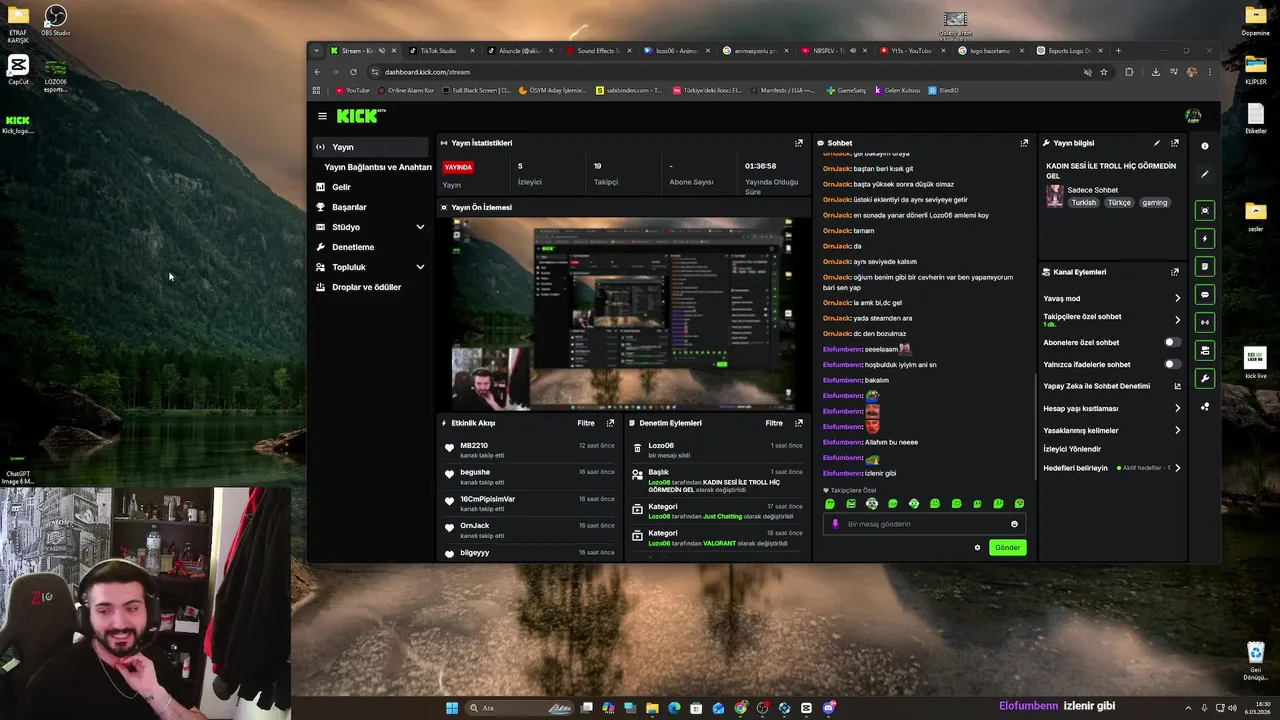The height and width of the screenshot is (720, 1280).
Task: Open the Kick hamburger menu
Action: (322, 116)
